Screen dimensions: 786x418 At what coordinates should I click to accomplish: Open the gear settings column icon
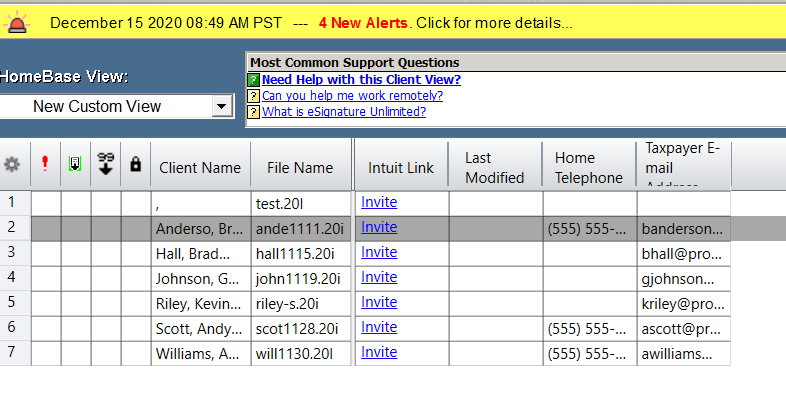pyautogui.click(x=13, y=166)
